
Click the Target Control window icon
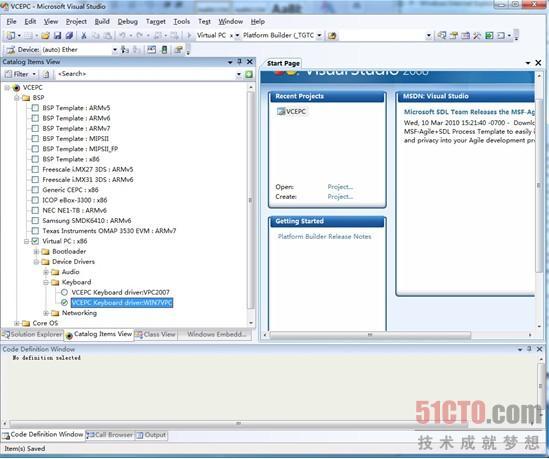click(151, 50)
